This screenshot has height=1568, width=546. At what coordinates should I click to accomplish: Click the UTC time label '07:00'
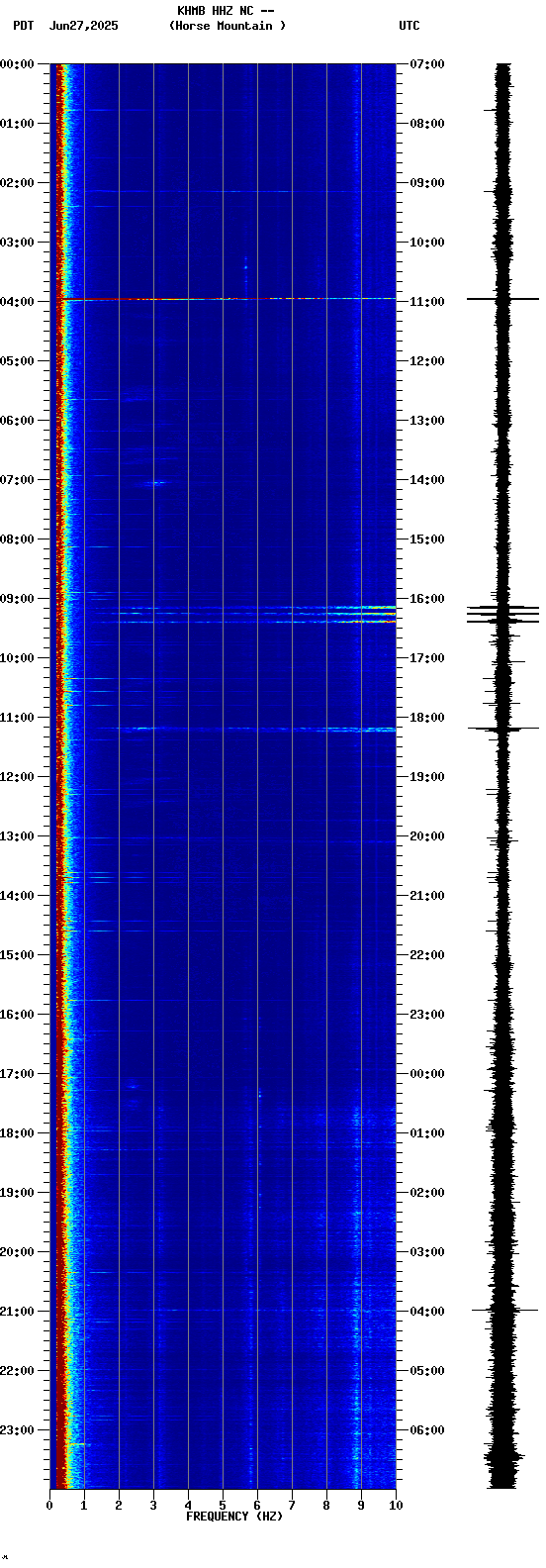427,64
